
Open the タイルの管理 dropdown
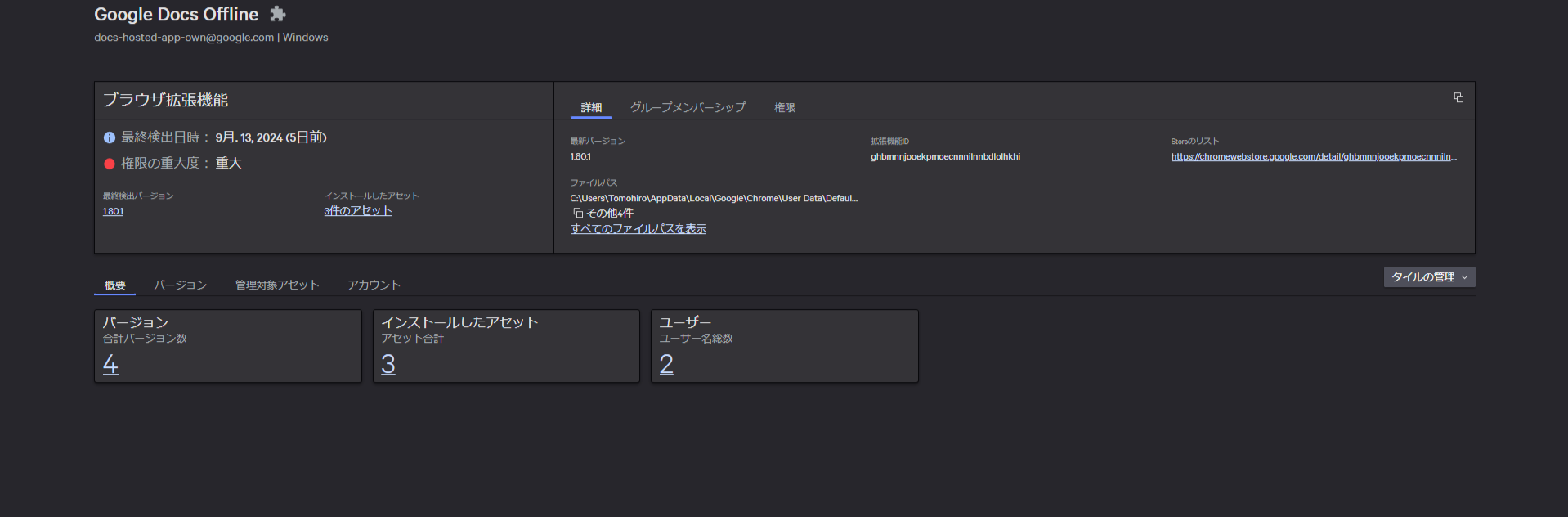click(x=1429, y=277)
